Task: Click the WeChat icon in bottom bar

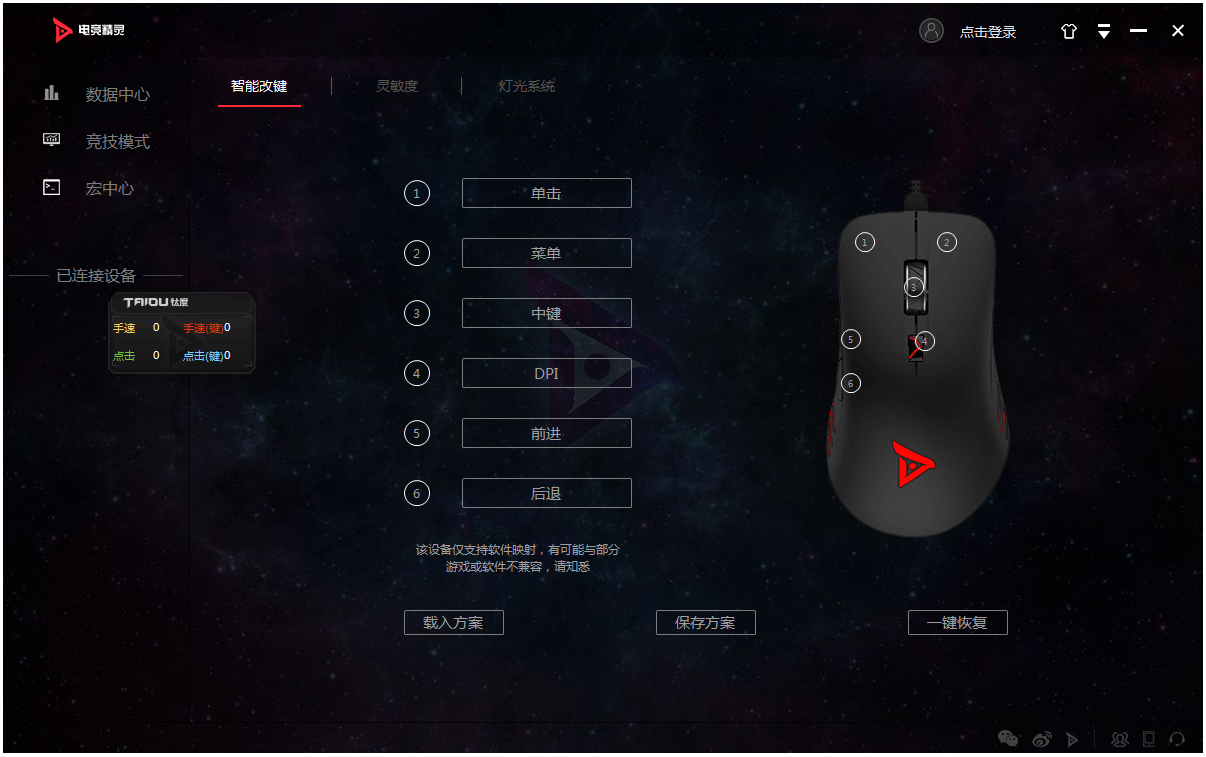Action: [x=1008, y=739]
